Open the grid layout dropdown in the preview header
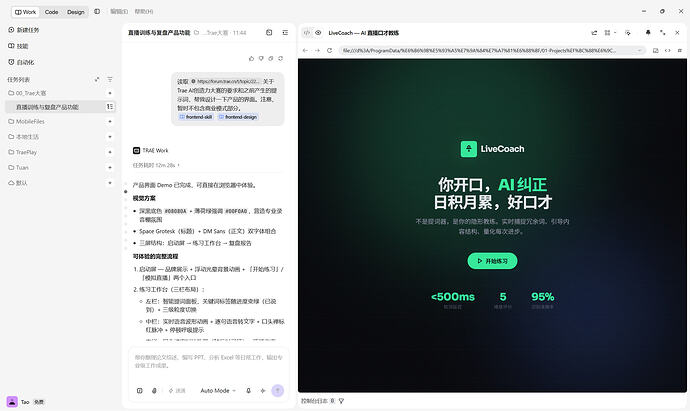 click(x=610, y=33)
